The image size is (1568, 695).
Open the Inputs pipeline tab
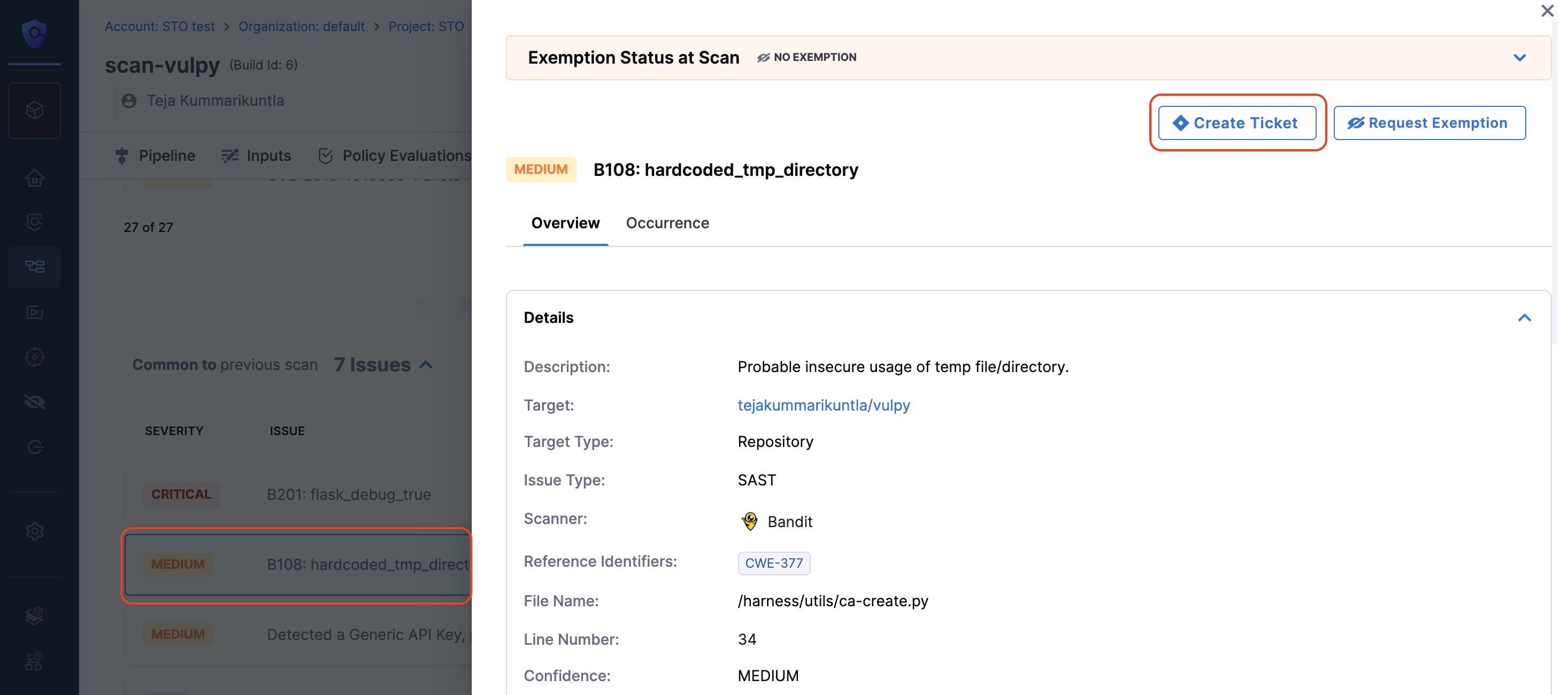click(x=256, y=156)
